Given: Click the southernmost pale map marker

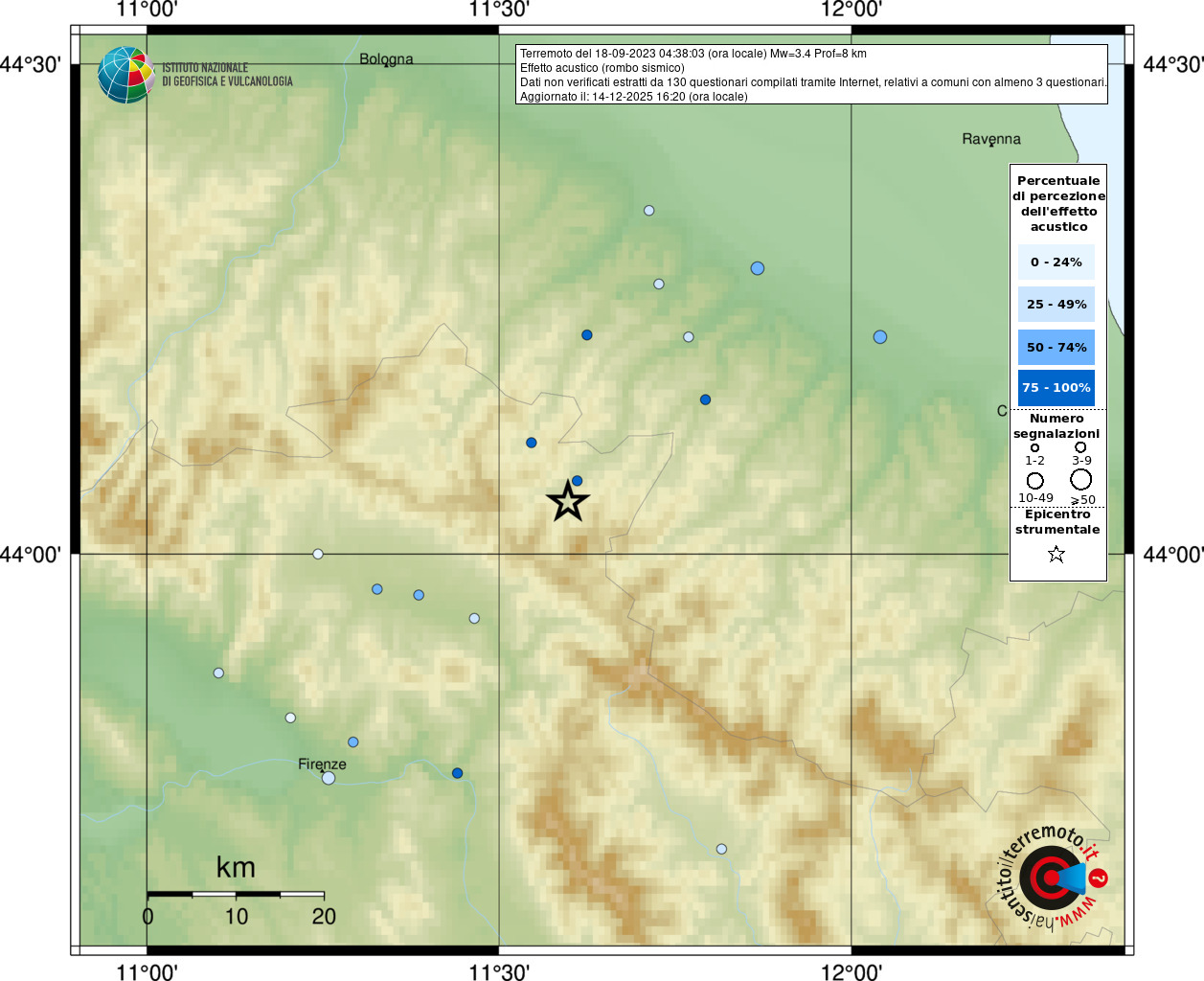Looking at the screenshot, I should pos(721,849).
